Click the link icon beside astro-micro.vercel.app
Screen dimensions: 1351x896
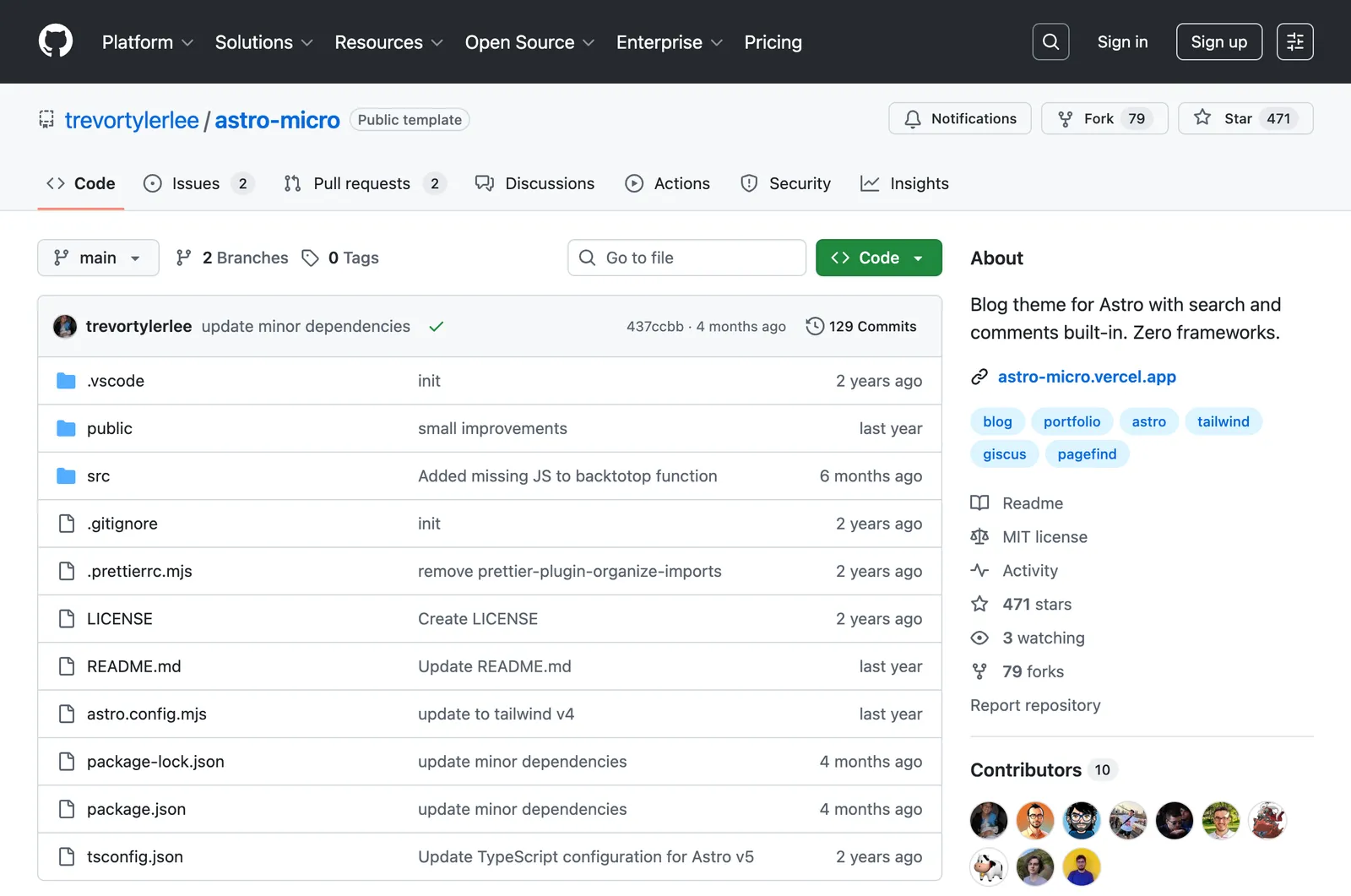point(979,377)
